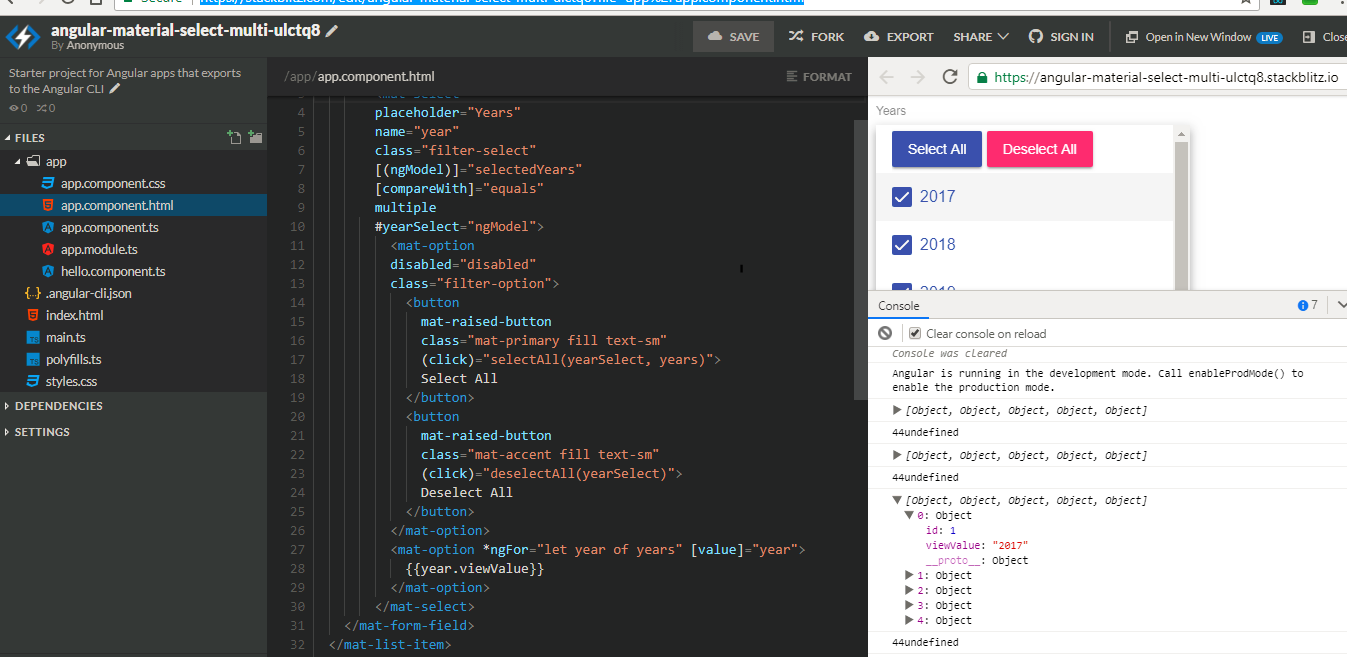Open the hello.component.ts file
The height and width of the screenshot is (657, 1347).
(113, 271)
